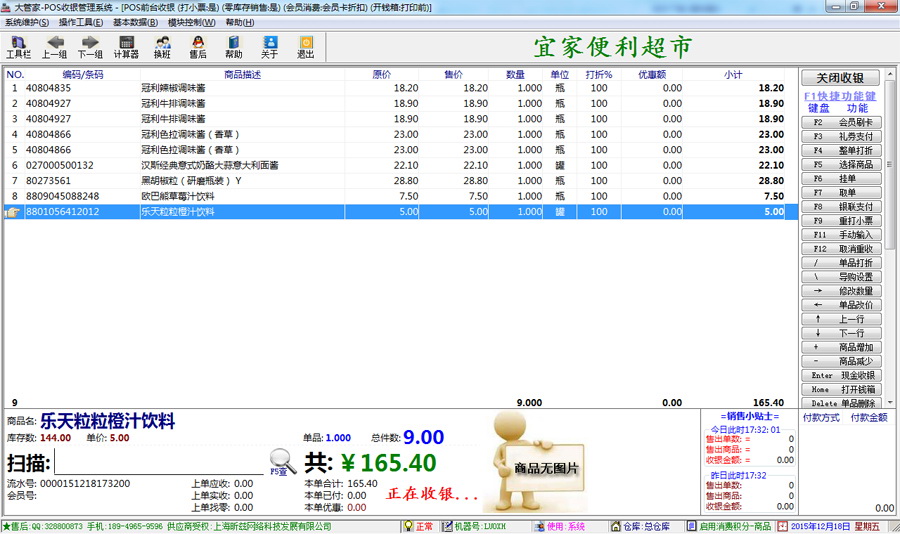This screenshot has width=900, height=534.
Task: Click the hand pointer on selected row
Action: click(x=13, y=212)
